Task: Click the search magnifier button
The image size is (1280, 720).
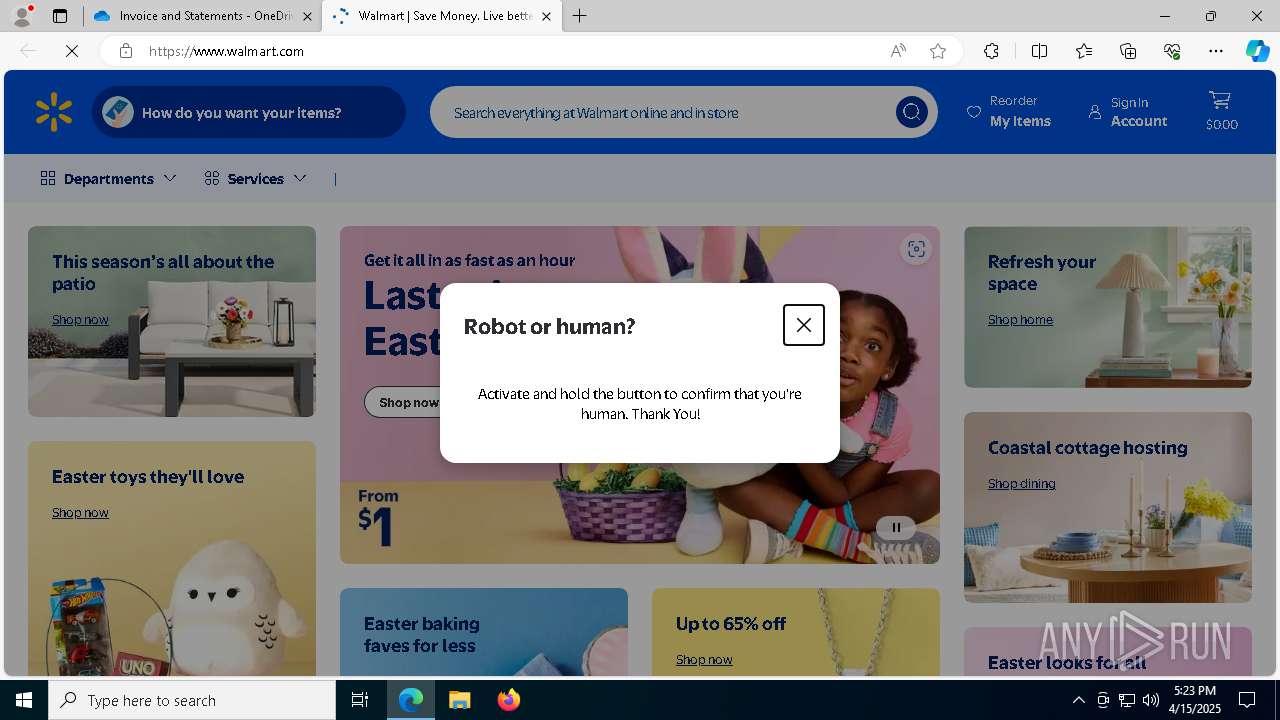Action: click(x=911, y=112)
